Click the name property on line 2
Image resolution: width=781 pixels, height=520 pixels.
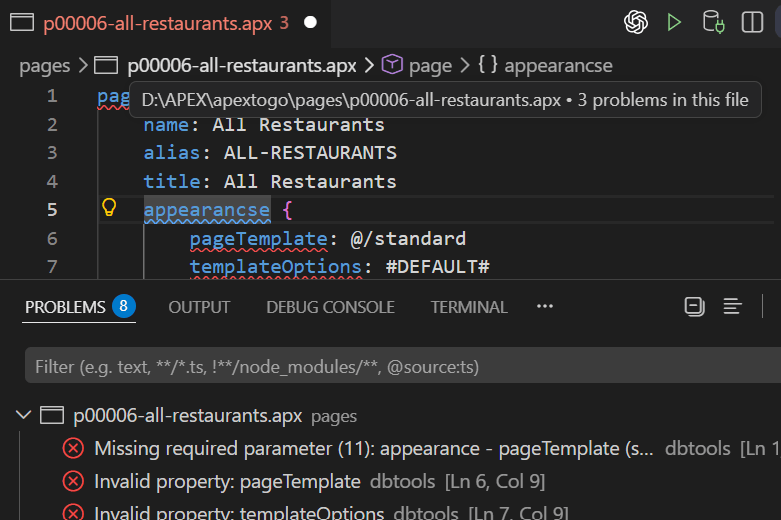pos(166,125)
